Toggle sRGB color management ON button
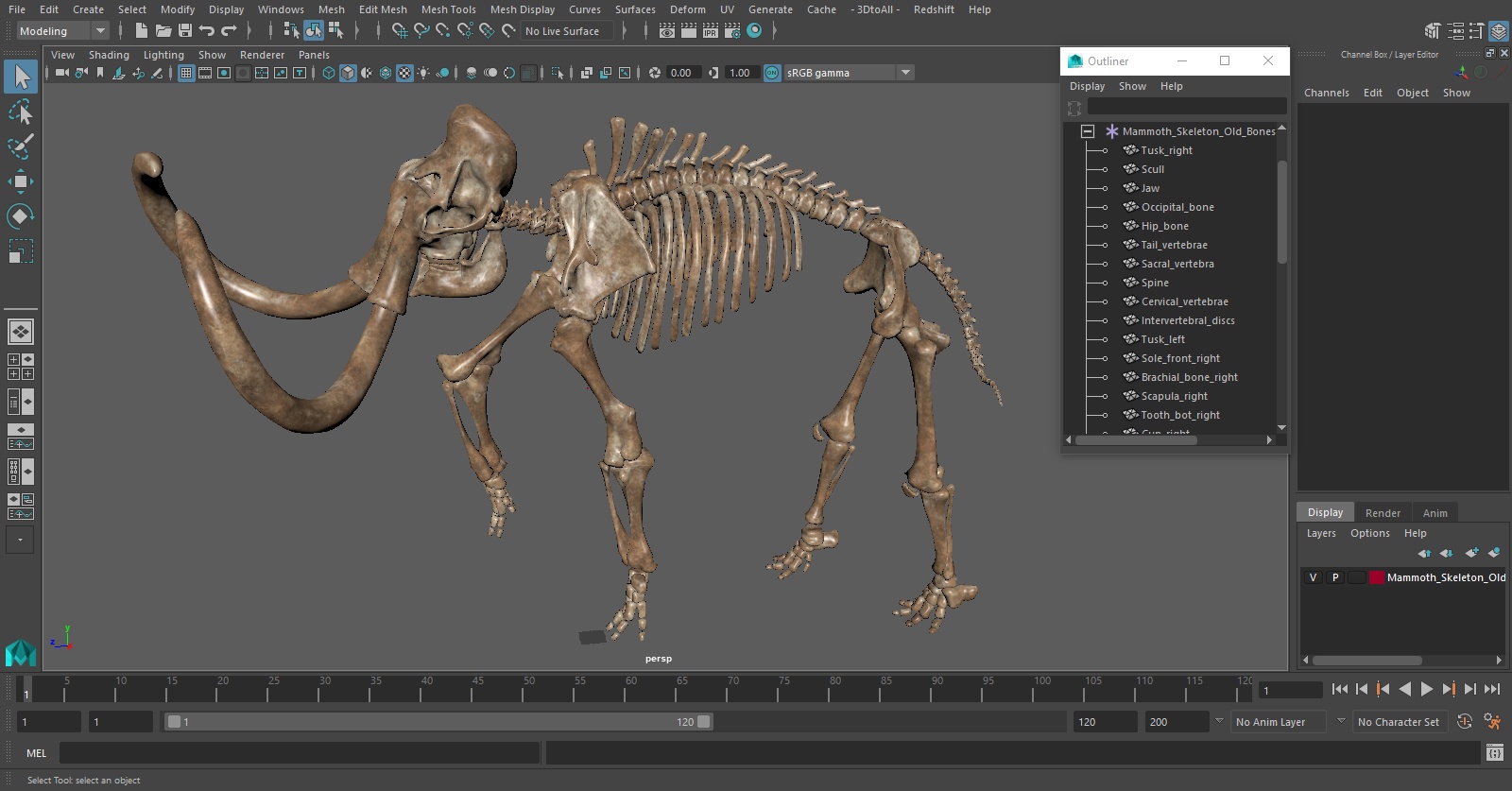Screen dimensions: 1512x791 coord(772,73)
